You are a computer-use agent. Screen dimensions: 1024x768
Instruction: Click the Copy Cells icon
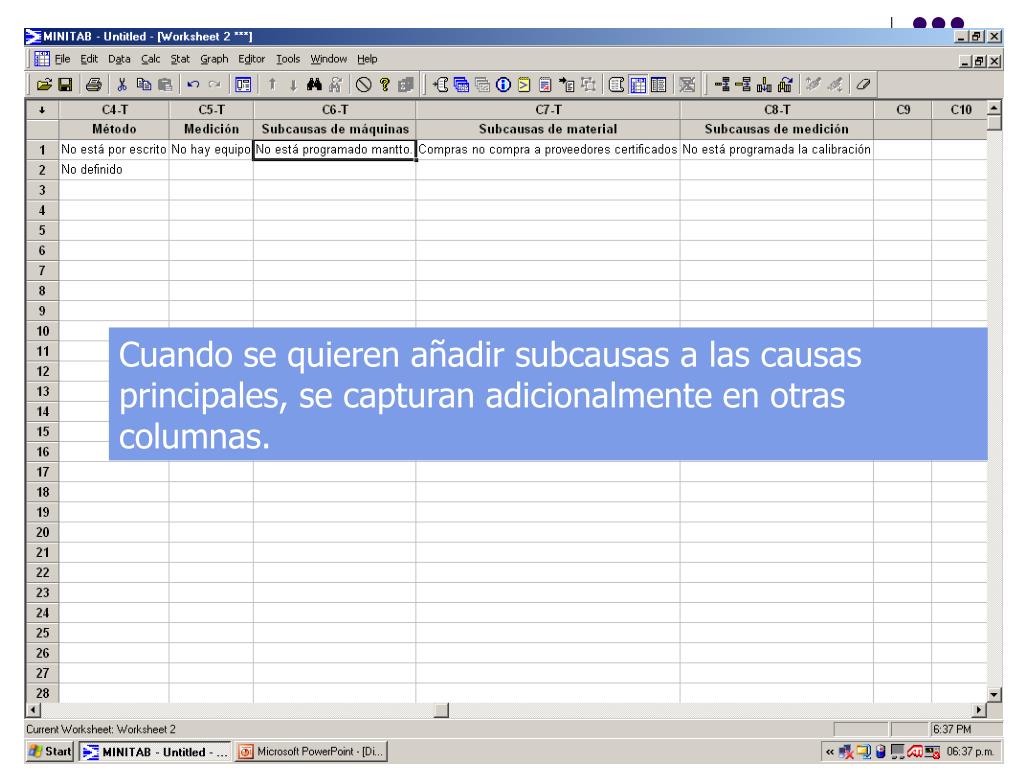144,84
